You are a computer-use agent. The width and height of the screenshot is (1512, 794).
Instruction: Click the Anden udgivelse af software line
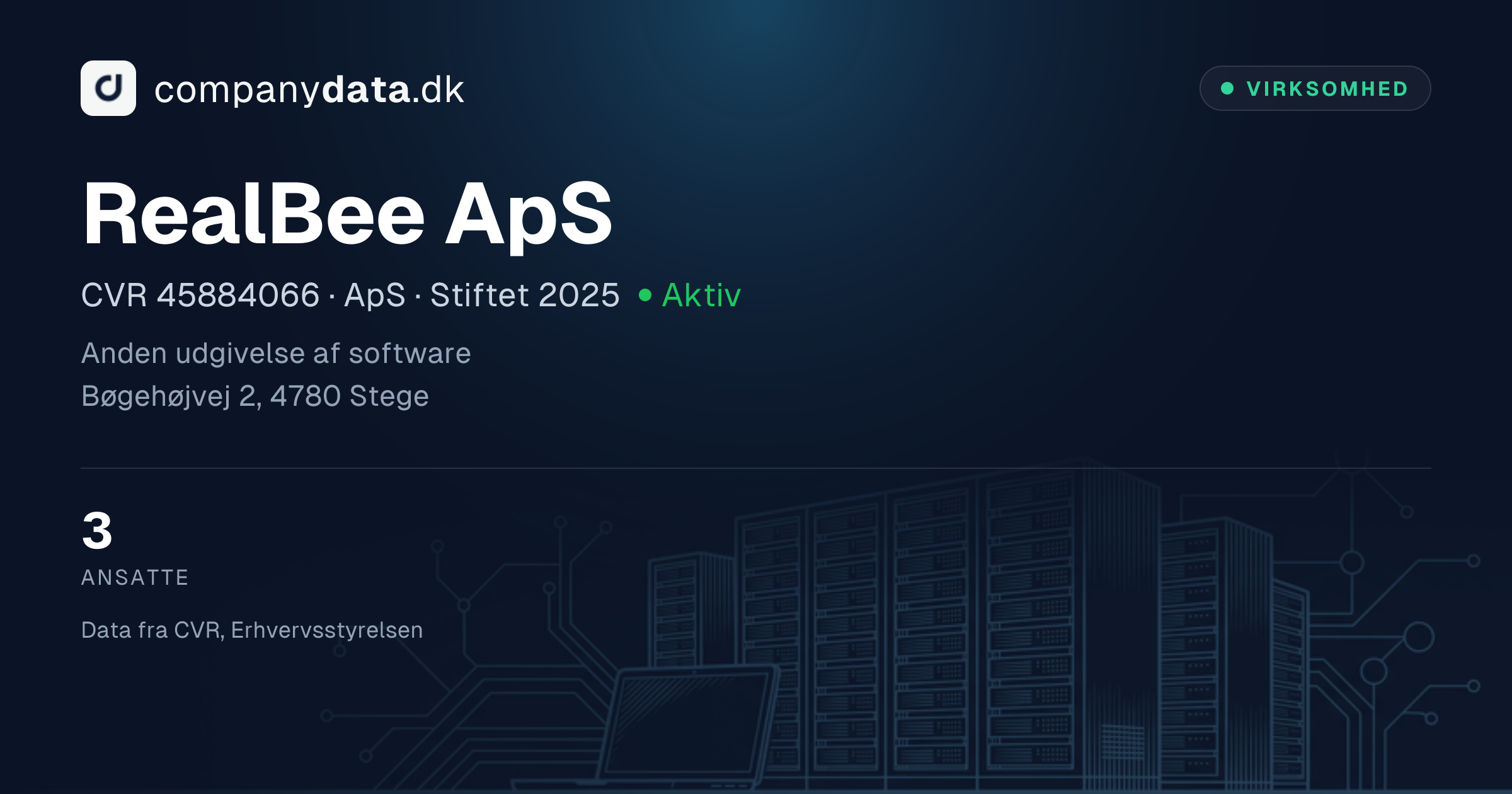pos(276,354)
